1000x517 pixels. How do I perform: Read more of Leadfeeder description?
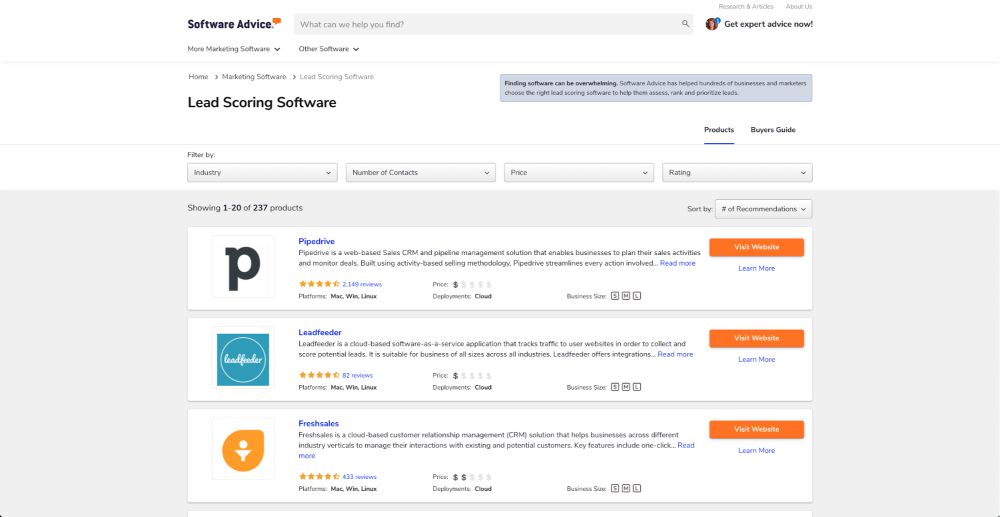tap(675, 354)
